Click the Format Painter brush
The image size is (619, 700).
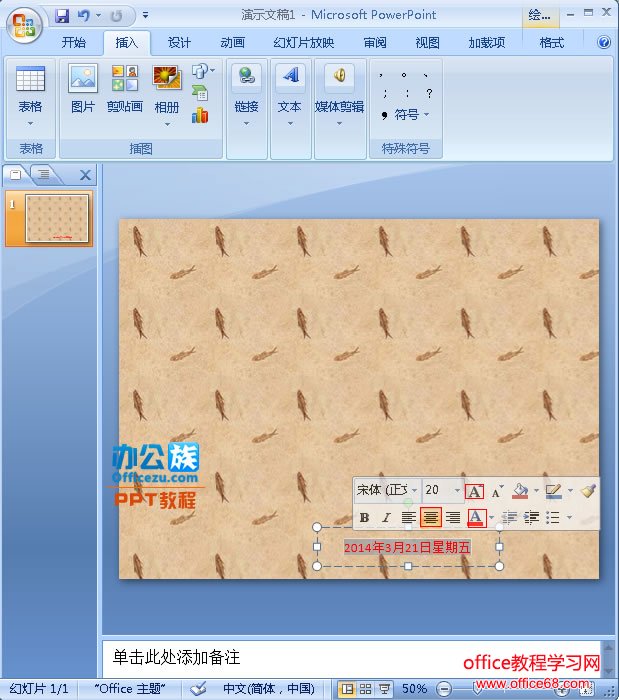588,491
